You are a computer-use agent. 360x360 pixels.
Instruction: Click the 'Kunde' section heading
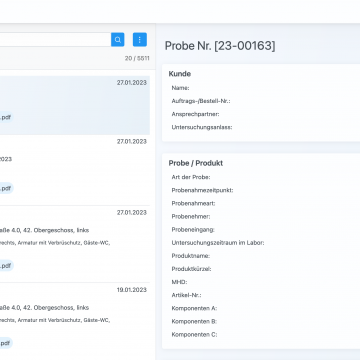180,74
